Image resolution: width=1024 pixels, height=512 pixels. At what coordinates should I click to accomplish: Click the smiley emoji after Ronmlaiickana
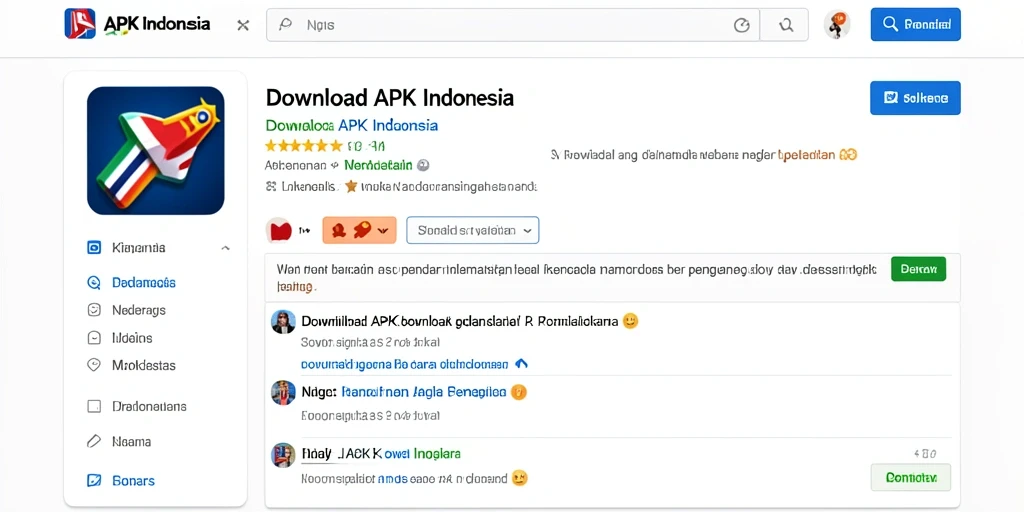pos(630,321)
